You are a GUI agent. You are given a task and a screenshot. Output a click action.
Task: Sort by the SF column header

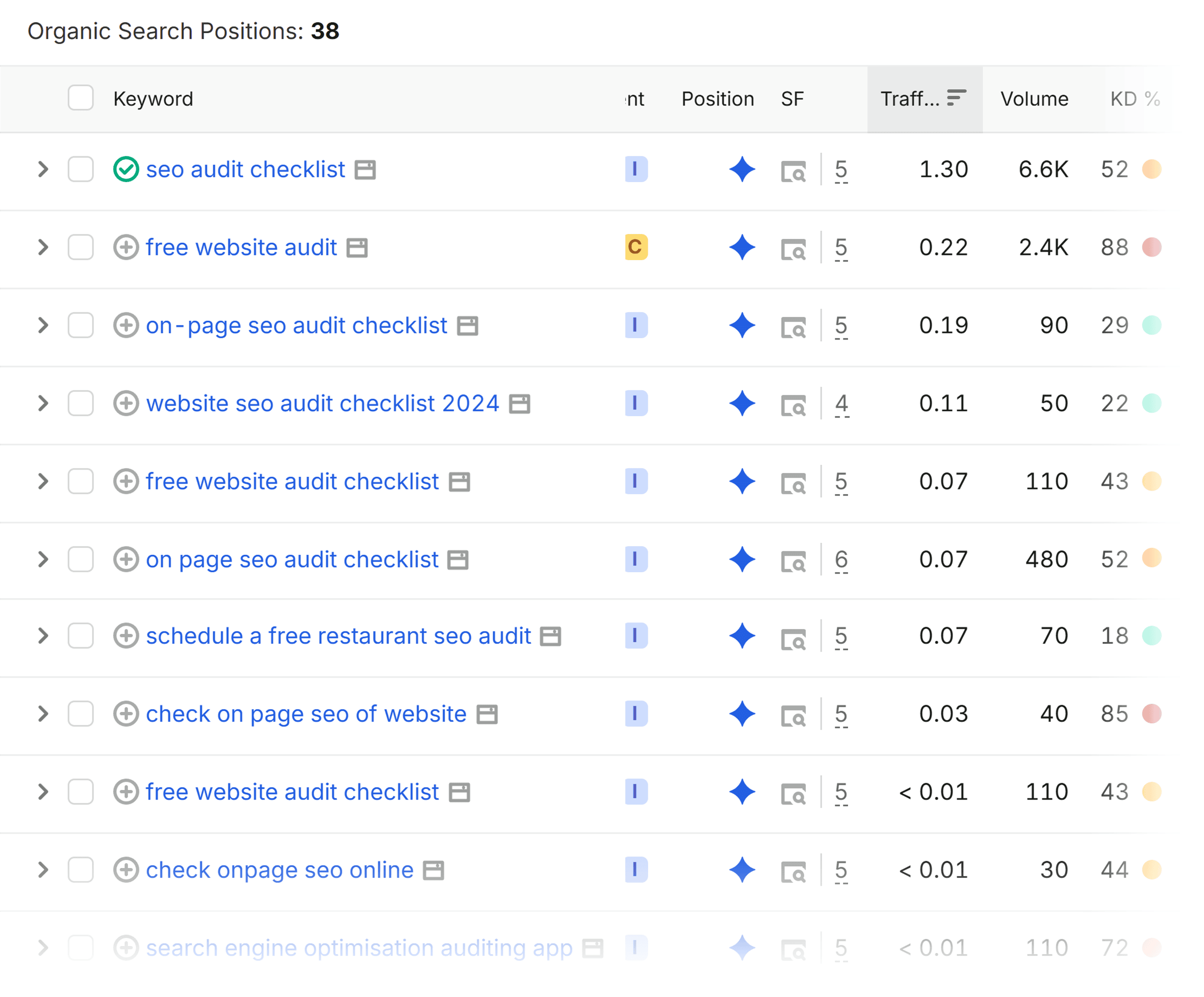pyautogui.click(x=792, y=99)
